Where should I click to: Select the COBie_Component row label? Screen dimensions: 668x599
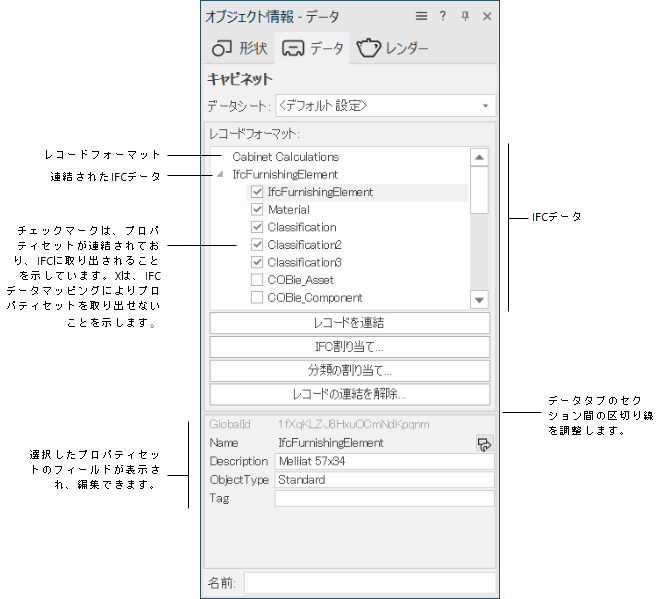pyautogui.click(x=315, y=297)
